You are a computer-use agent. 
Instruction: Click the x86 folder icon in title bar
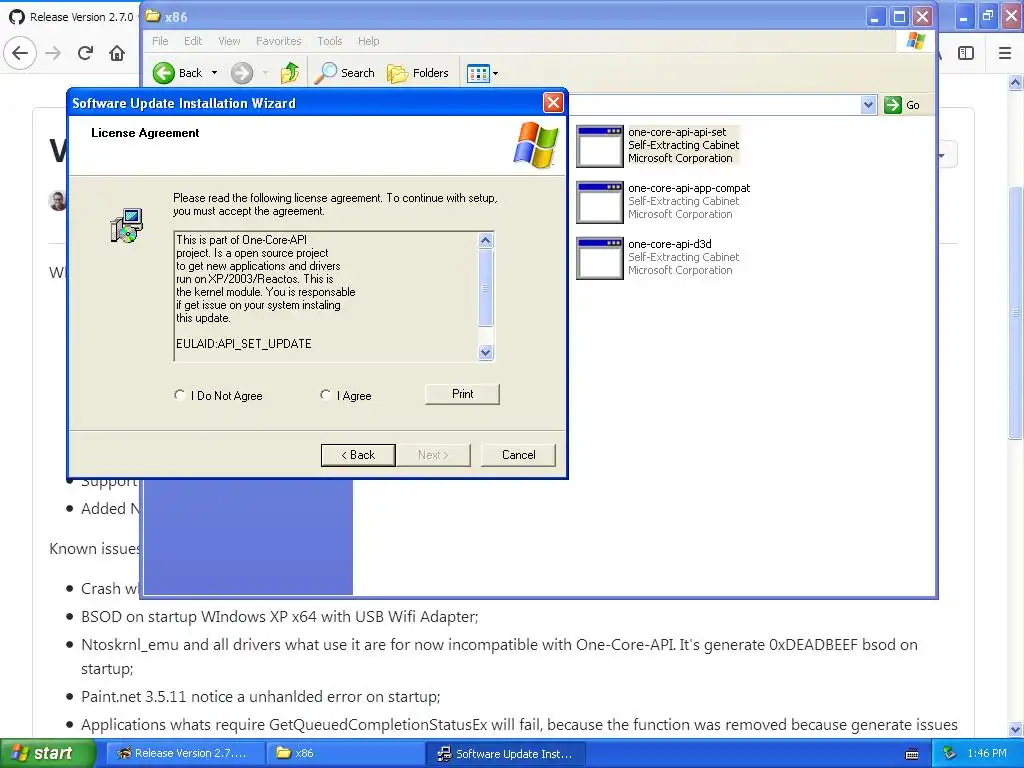(153, 16)
